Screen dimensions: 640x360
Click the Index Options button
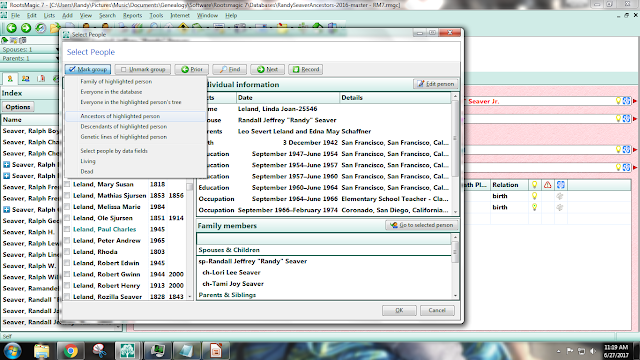point(18,107)
